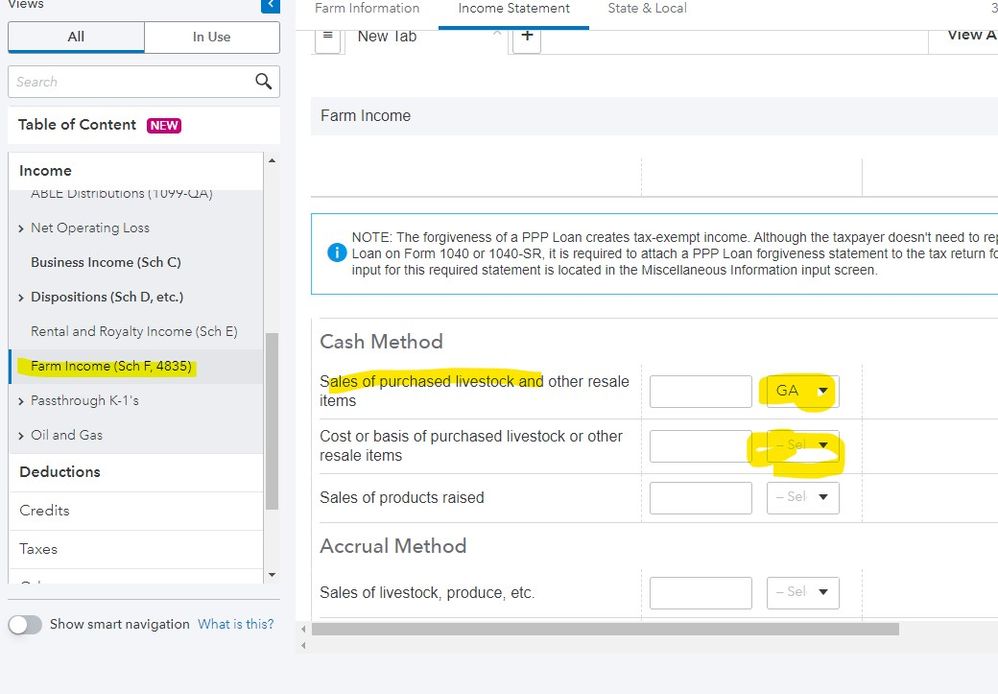This screenshot has width=998, height=694.
Task: Click the search magnifier icon
Action: point(263,82)
